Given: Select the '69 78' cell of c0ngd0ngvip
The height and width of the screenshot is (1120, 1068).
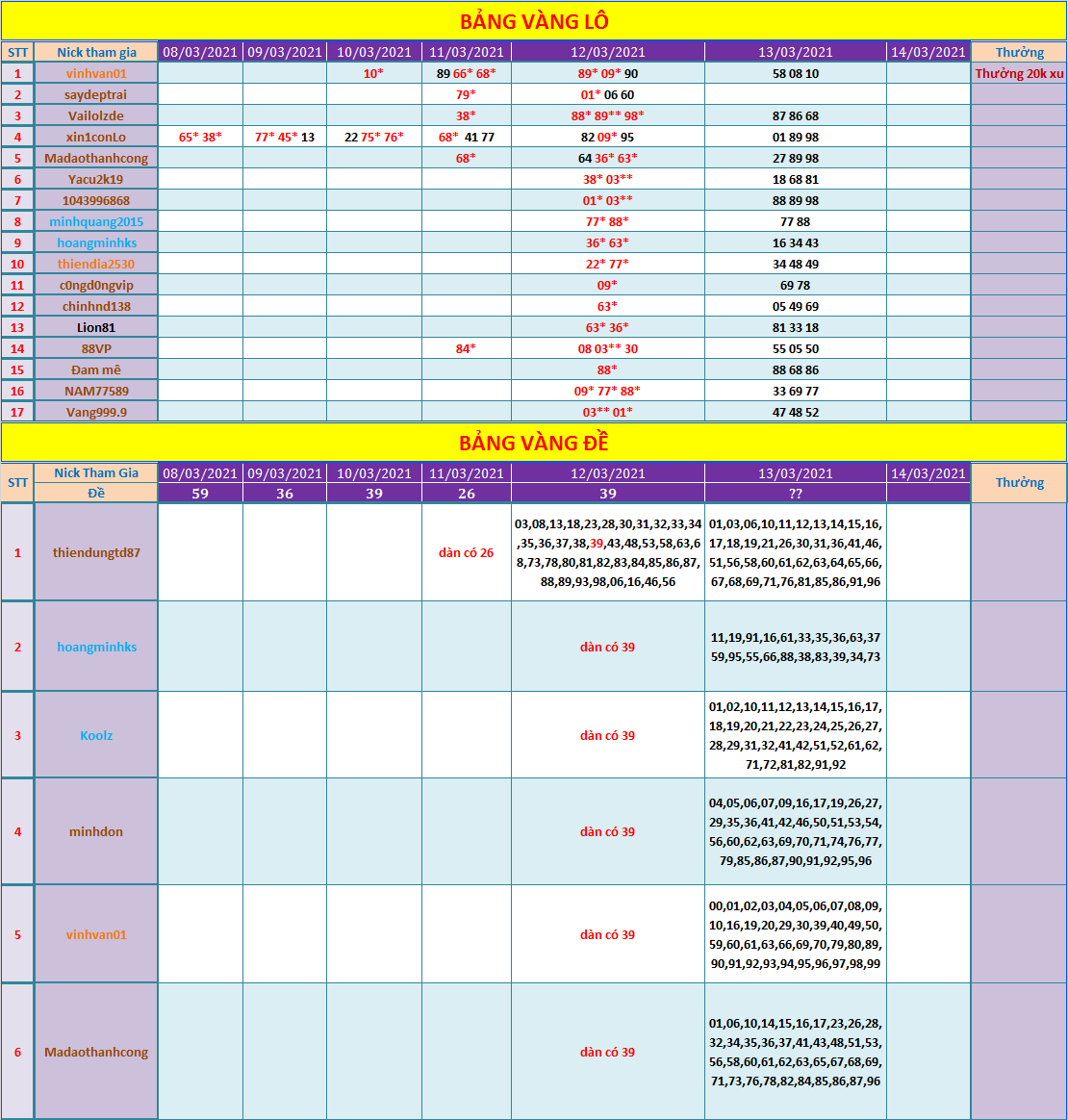Looking at the screenshot, I should pyautogui.click(x=795, y=285).
